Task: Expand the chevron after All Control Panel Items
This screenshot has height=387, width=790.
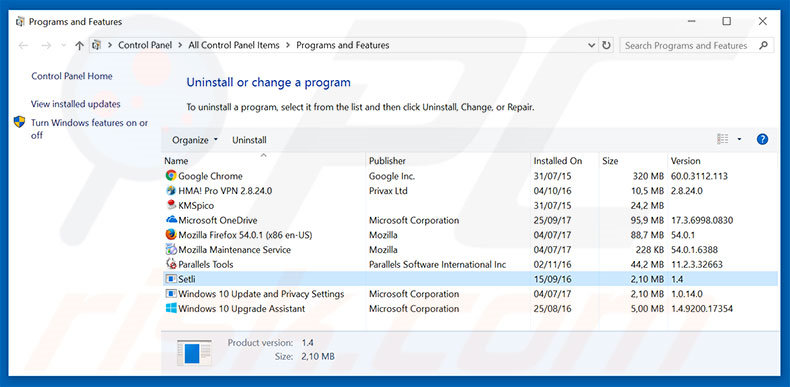Action: 288,45
